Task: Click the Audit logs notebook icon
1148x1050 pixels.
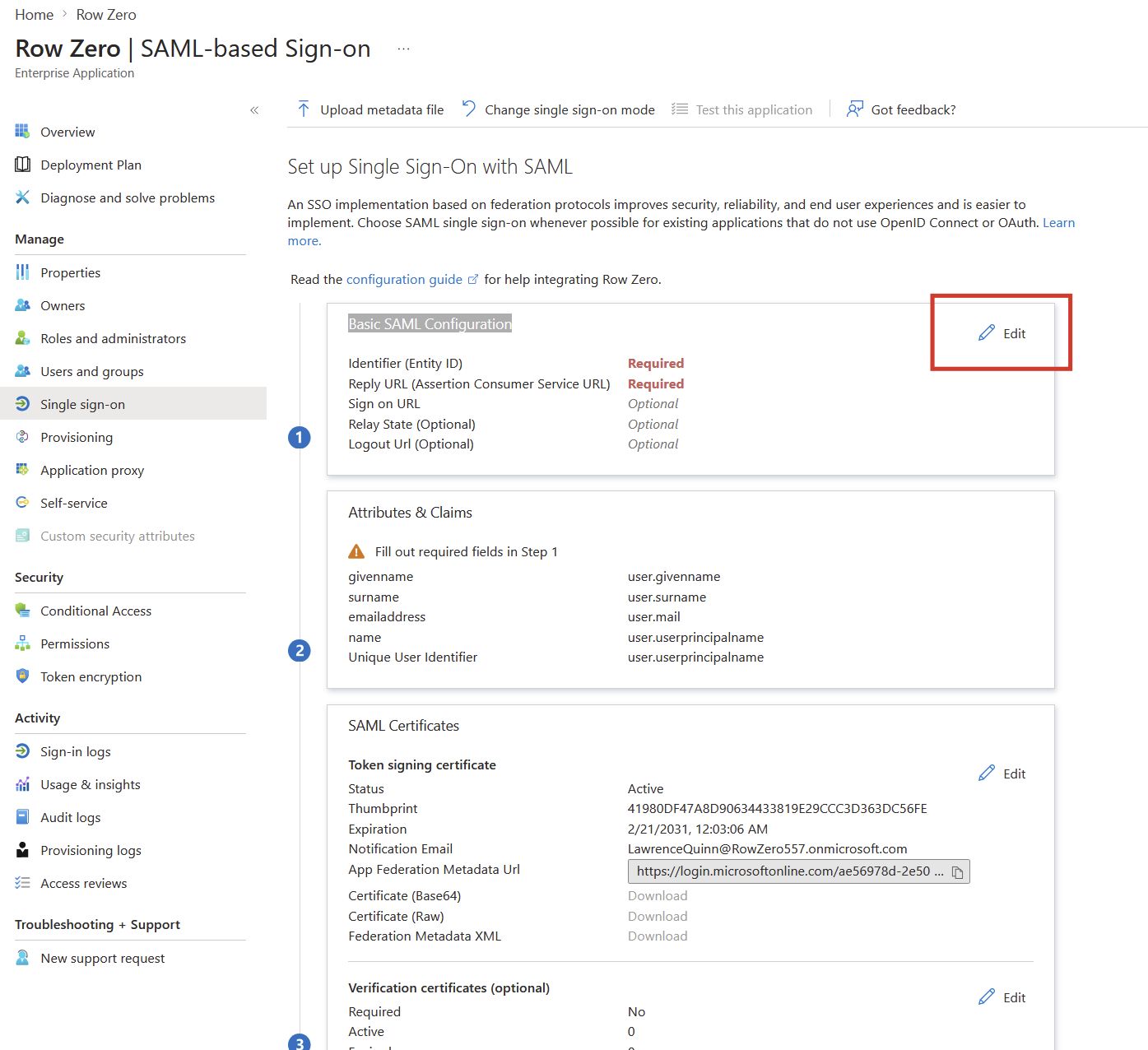Action: pos(22,817)
